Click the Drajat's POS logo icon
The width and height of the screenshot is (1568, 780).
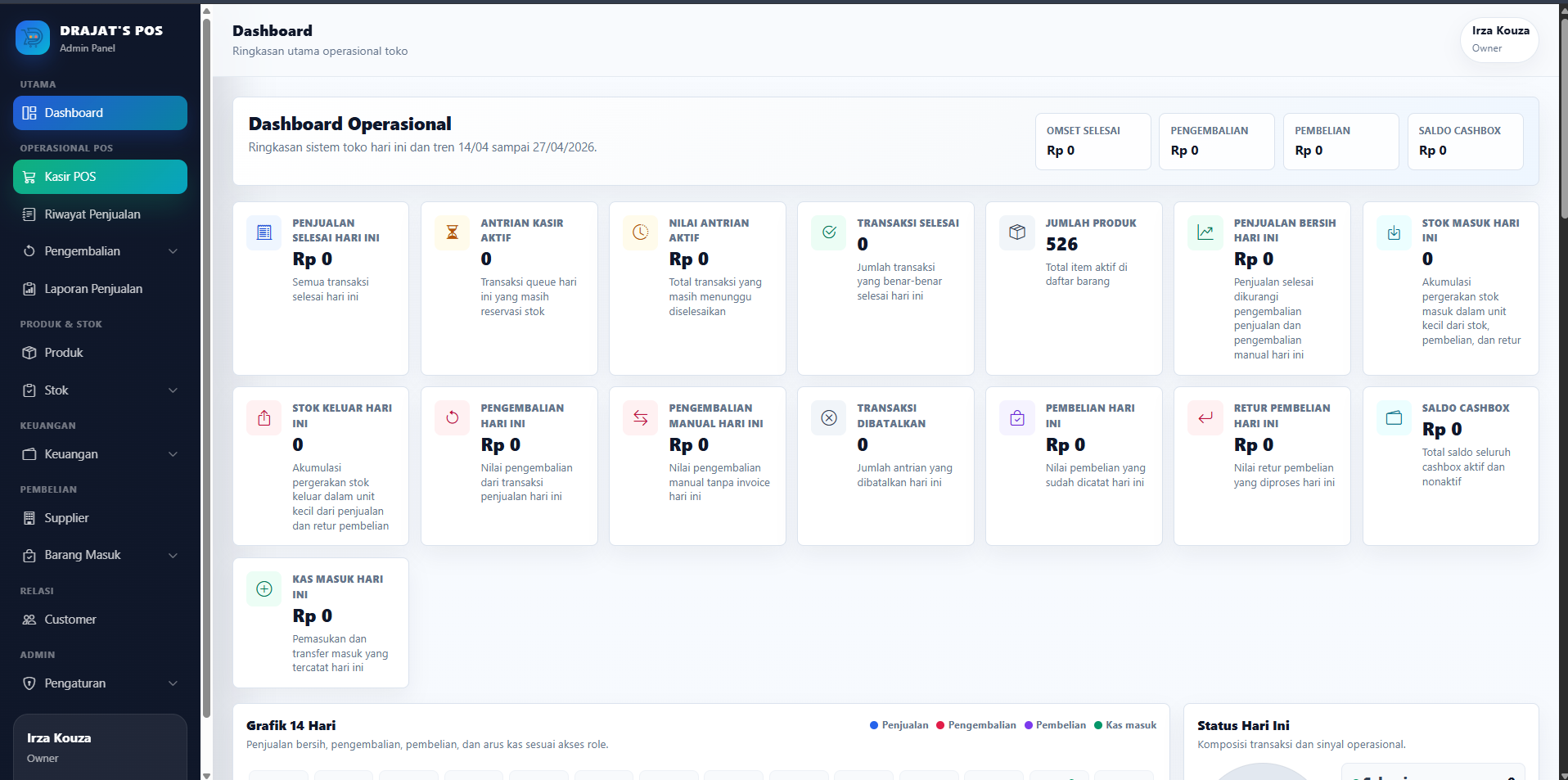33,38
